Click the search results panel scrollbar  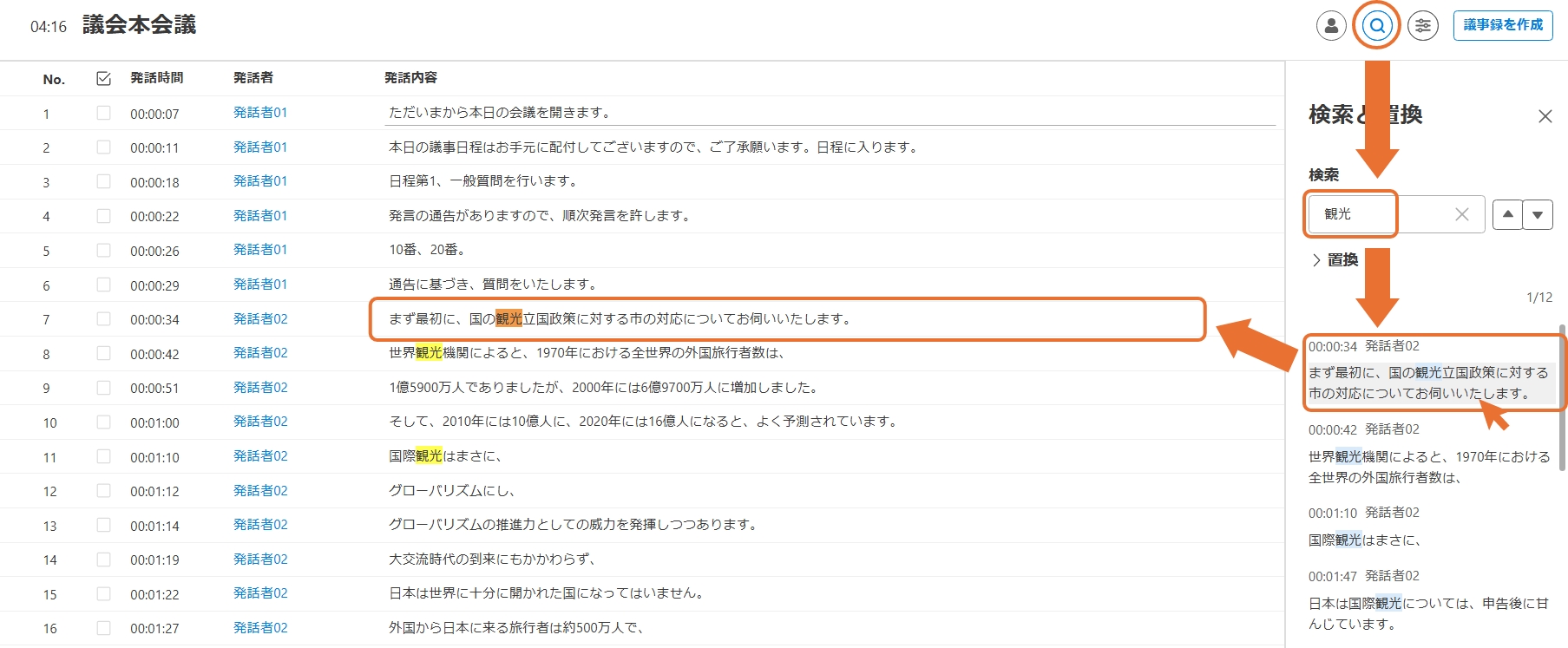tap(1562, 399)
